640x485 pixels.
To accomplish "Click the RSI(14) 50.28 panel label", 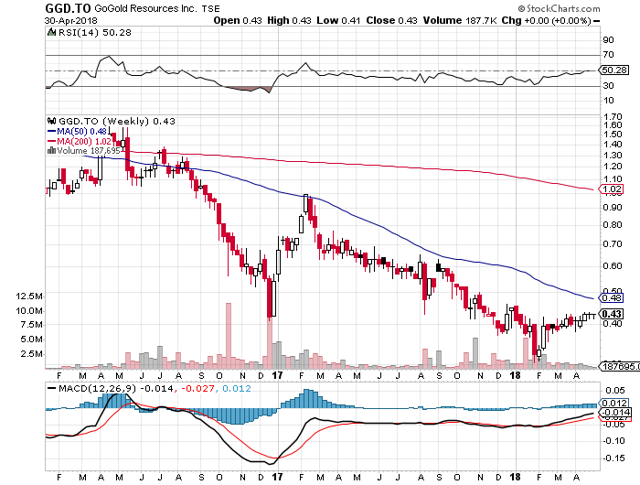I will (x=95, y=32).
